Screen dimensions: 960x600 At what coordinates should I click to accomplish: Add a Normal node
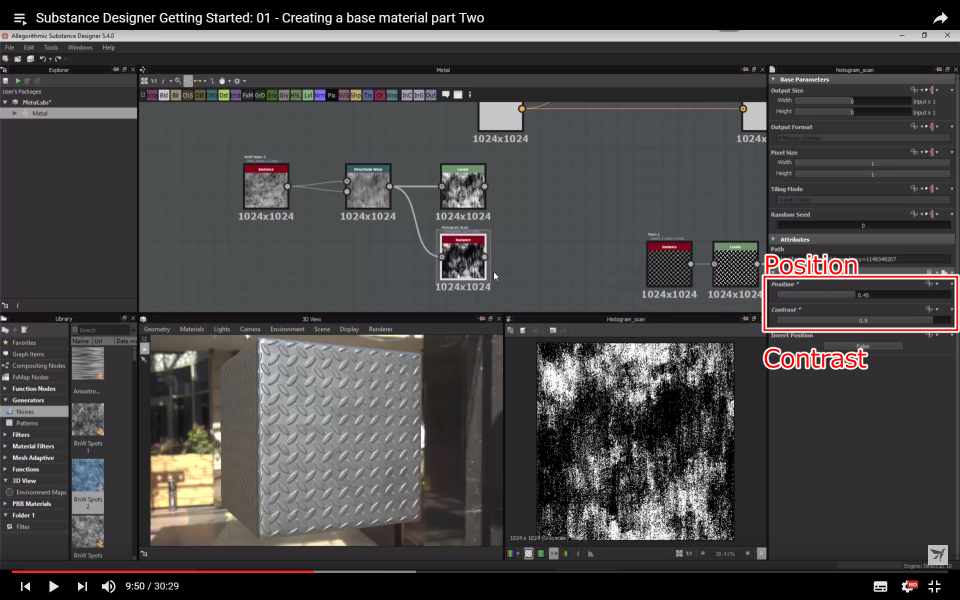320,95
